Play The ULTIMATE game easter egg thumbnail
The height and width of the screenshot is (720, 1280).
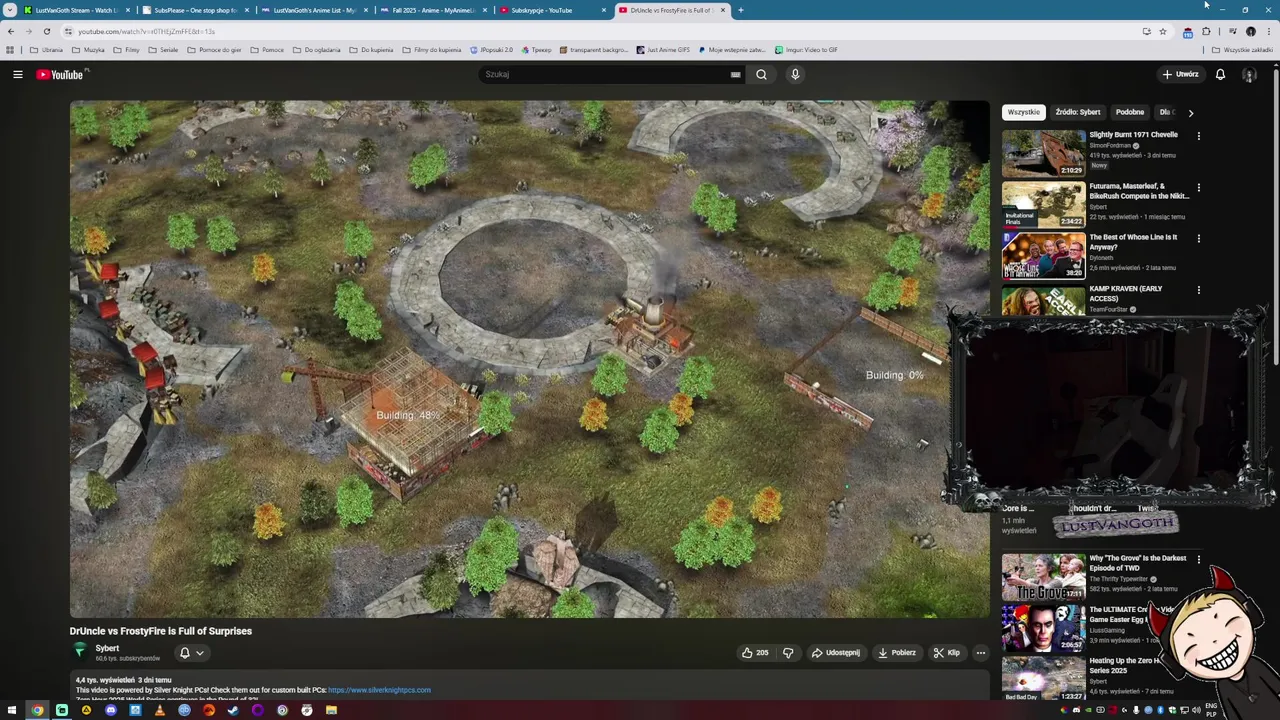1043,627
